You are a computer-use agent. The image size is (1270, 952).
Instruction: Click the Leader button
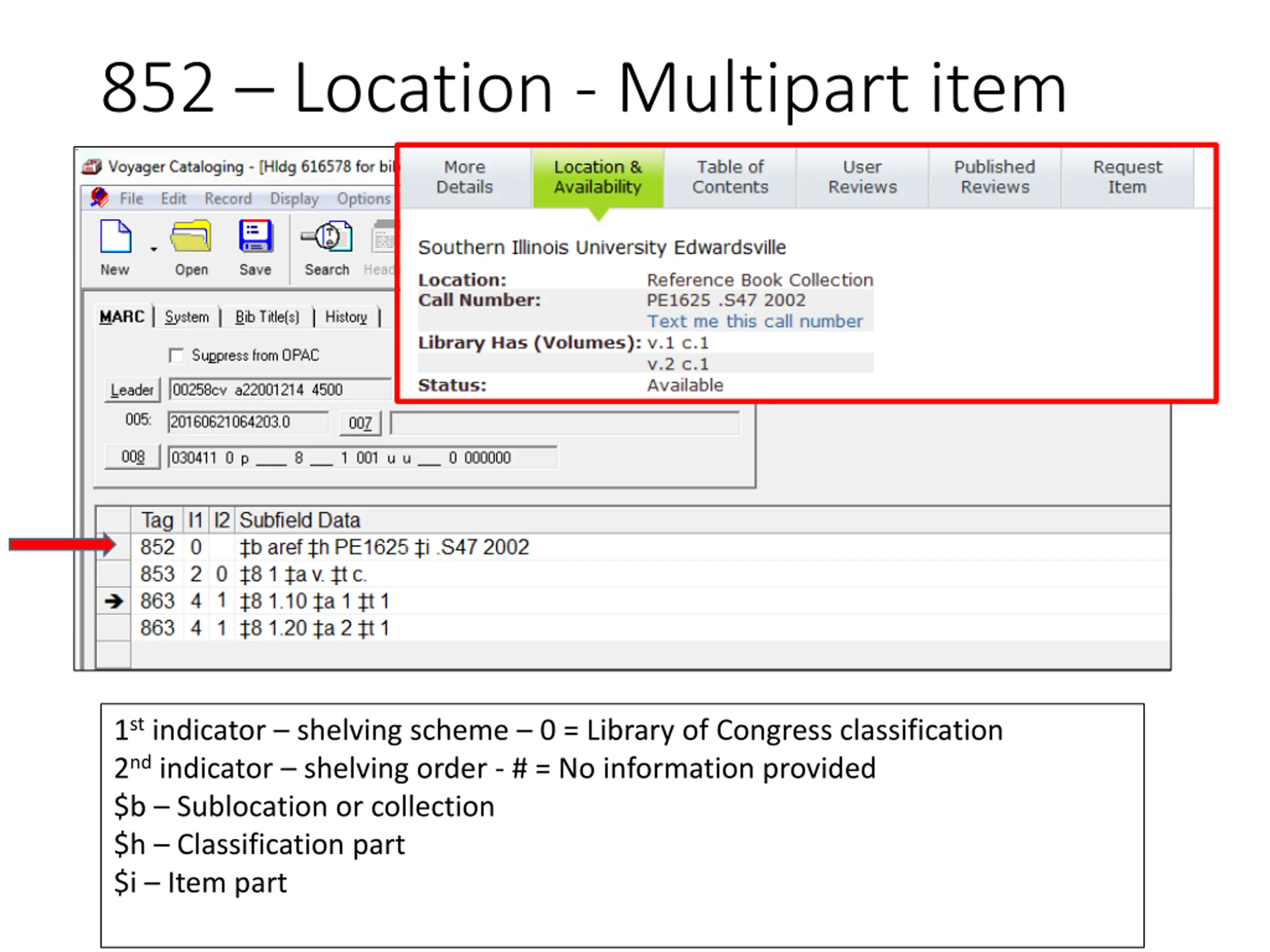click(132, 390)
